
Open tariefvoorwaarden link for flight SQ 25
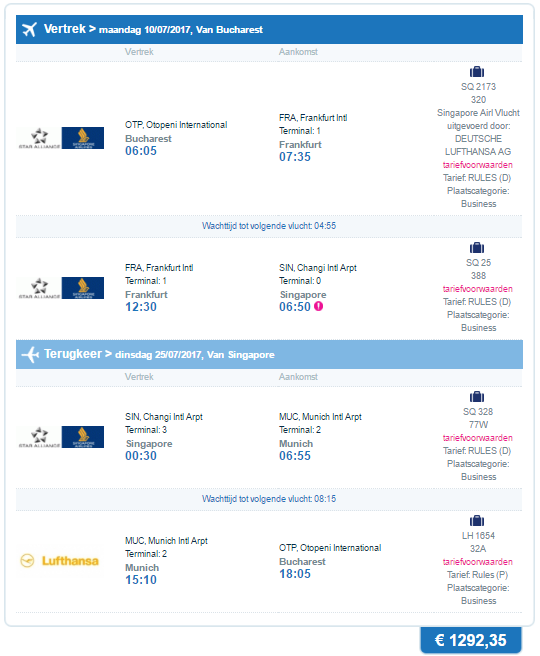478,289
